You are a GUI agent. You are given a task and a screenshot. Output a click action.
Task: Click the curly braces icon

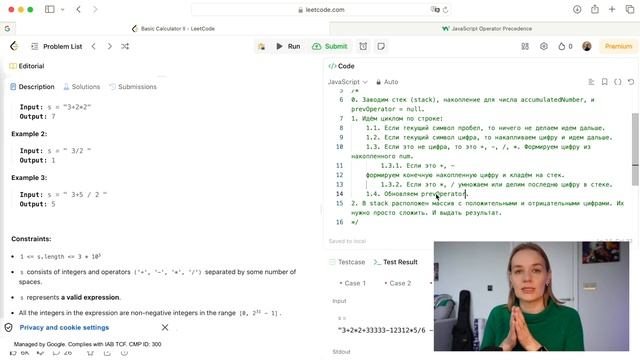(x=618, y=82)
